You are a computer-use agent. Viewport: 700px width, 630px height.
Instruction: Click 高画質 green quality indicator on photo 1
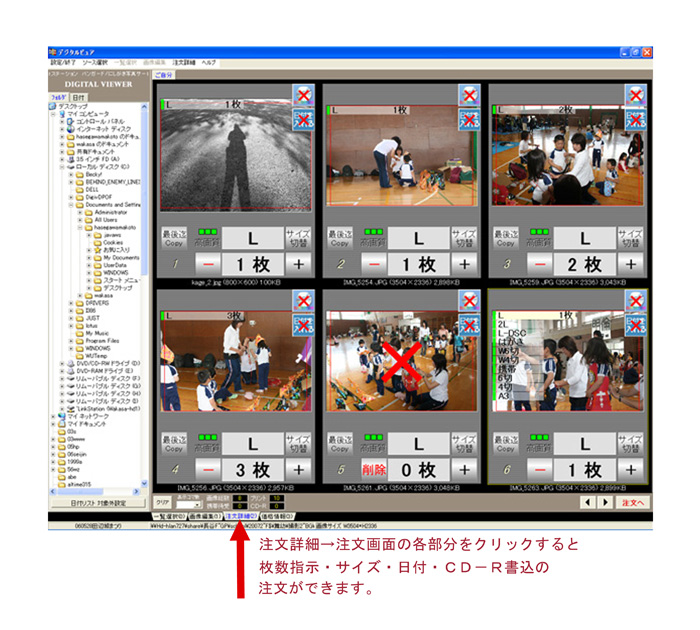(x=207, y=240)
